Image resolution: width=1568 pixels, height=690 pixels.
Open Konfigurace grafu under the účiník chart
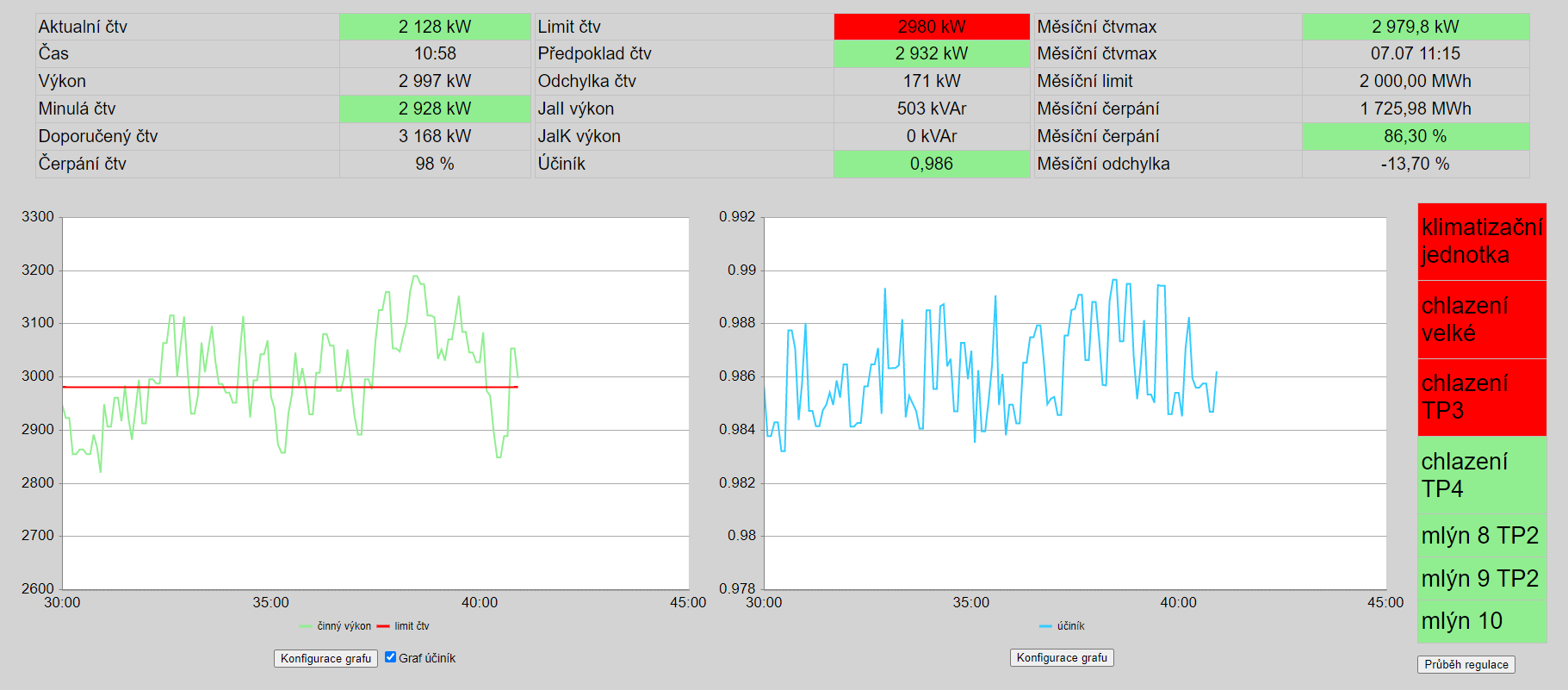(x=1062, y=657)
